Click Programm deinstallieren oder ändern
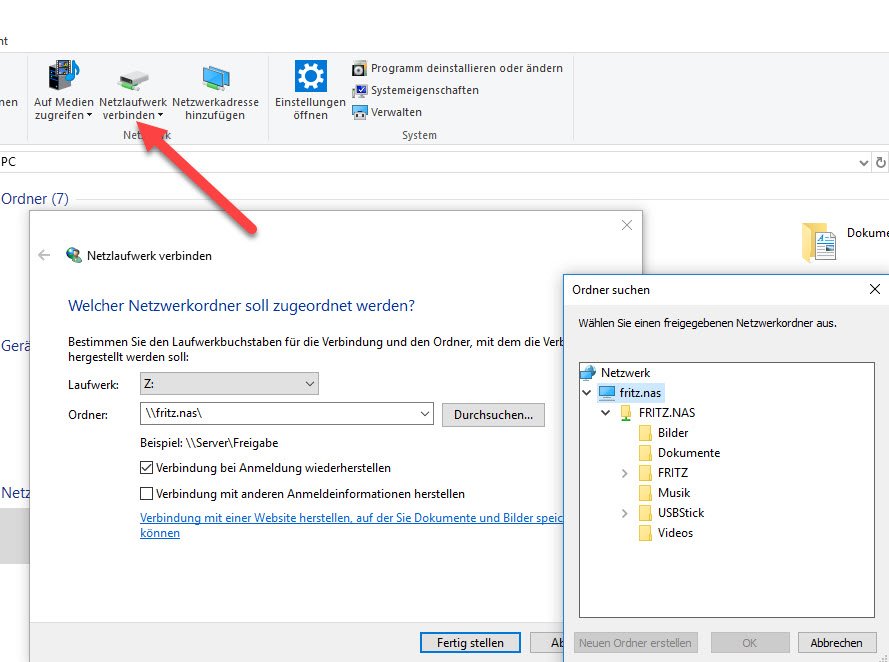 [x=457, y=68]
